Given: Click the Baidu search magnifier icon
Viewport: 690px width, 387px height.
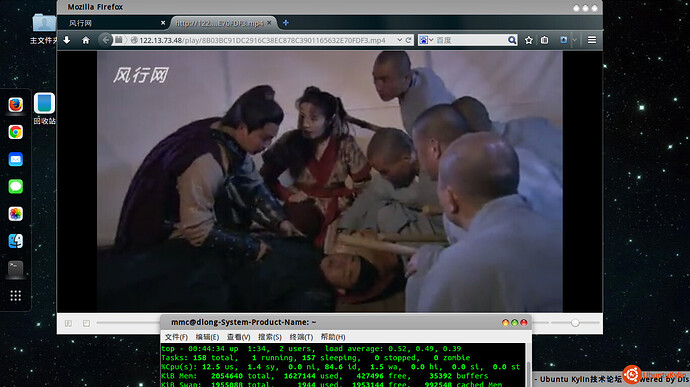Looking at the screenshot, I should [512, 40].
